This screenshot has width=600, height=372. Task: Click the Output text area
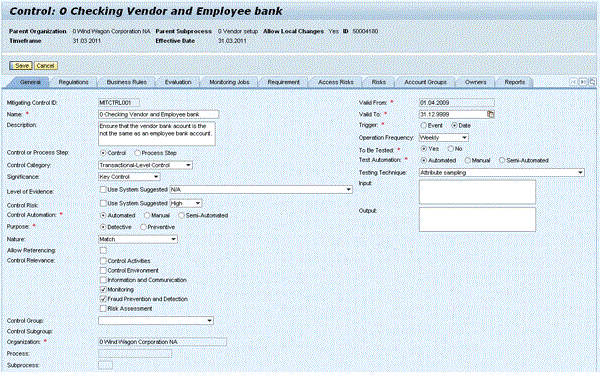pos(477,220)
